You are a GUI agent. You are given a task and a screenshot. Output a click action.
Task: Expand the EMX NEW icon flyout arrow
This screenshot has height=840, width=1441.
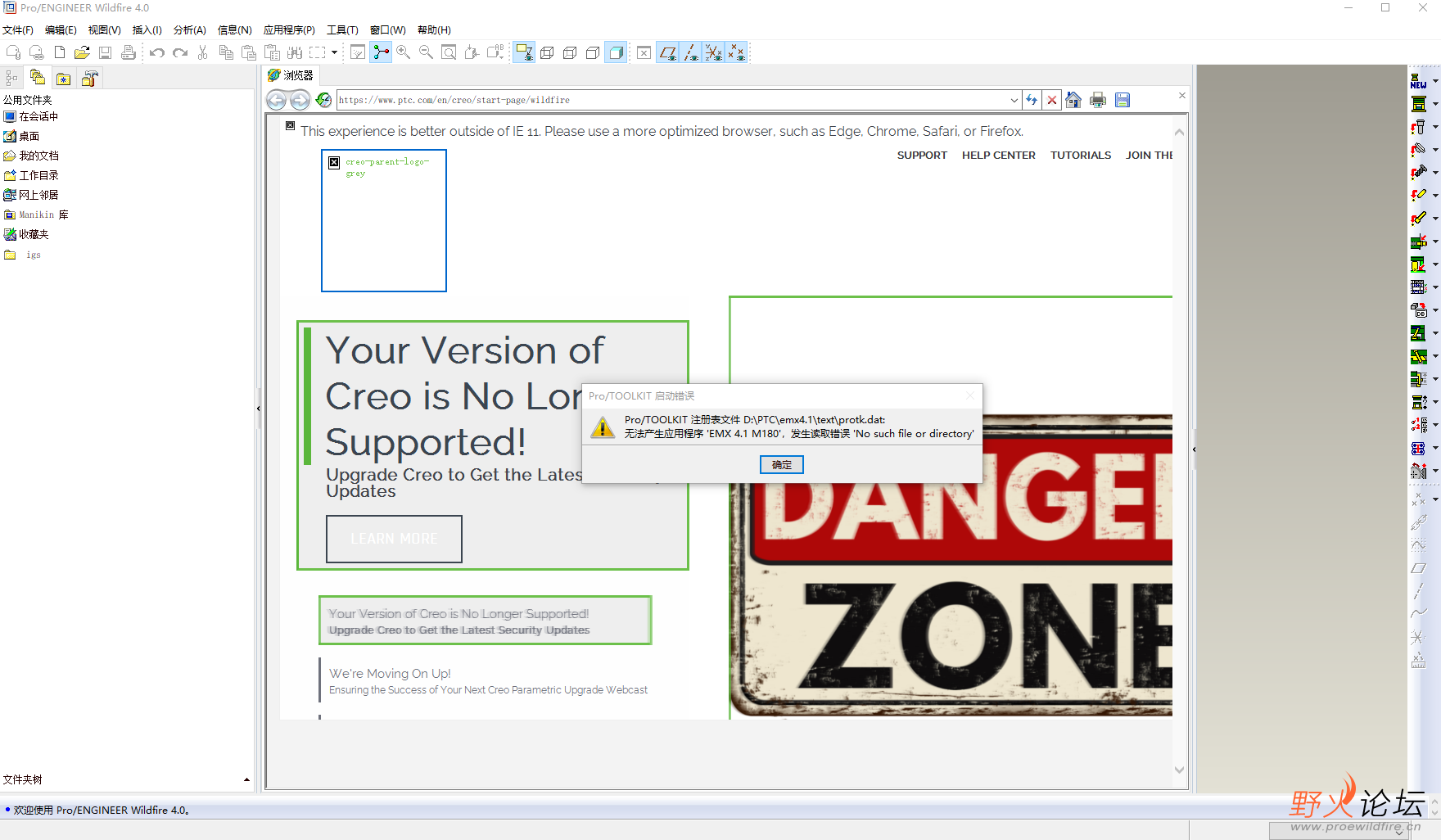[x=1435, y=81]
